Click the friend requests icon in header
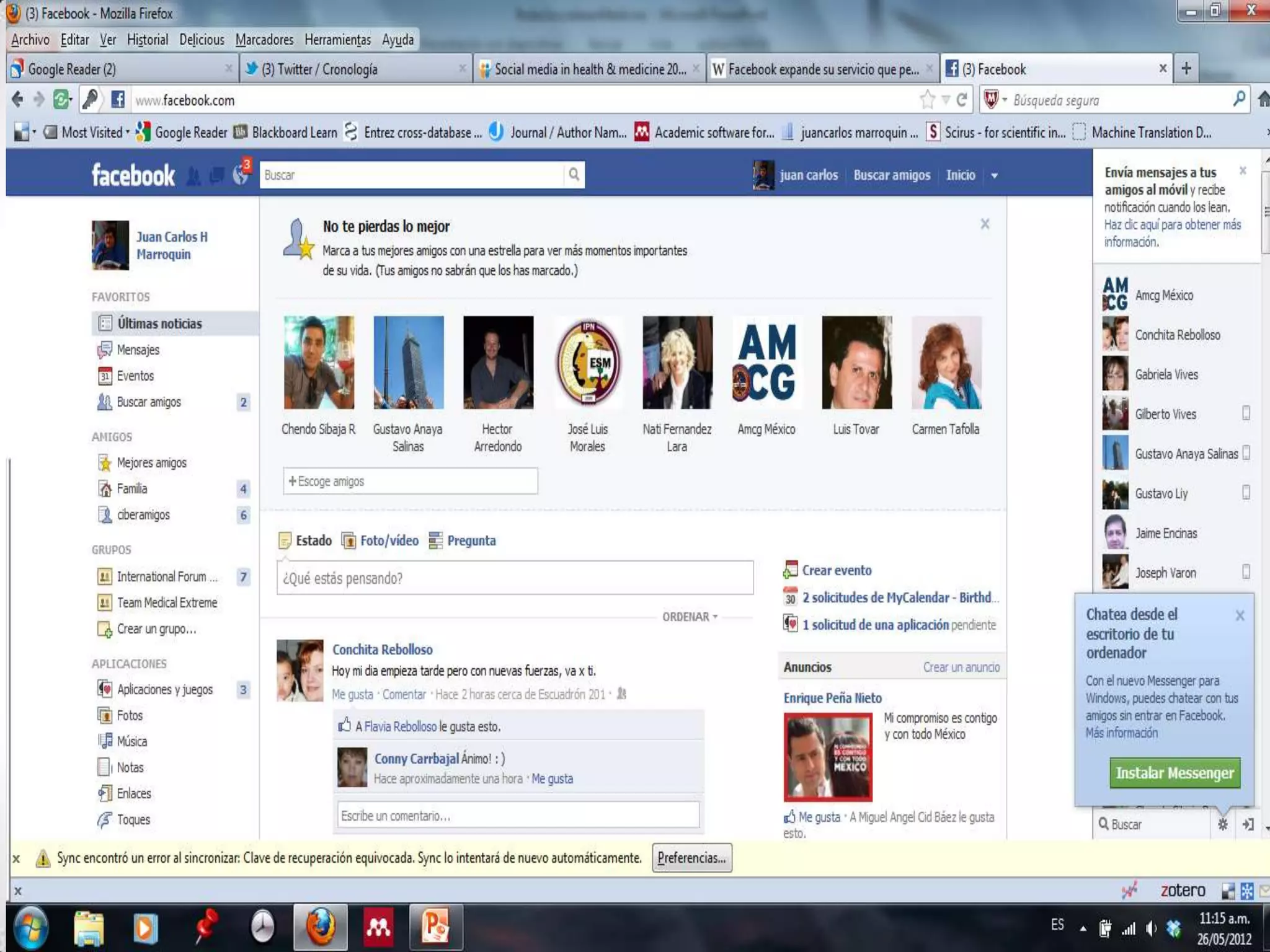This screenshot has height=952, width=1270. (194, 177)
